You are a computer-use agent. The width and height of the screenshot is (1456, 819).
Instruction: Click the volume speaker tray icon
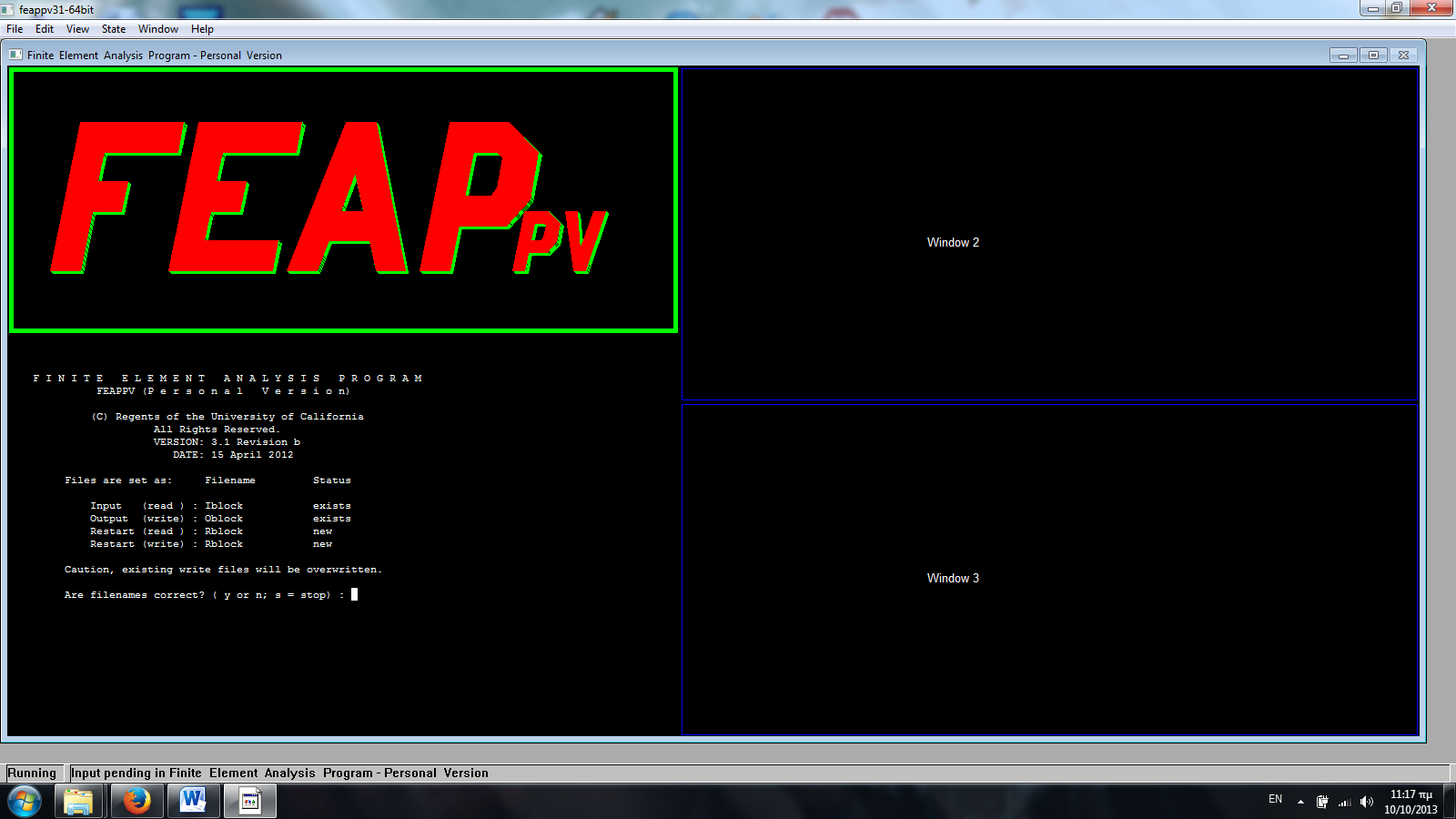tap(1366, 802)
